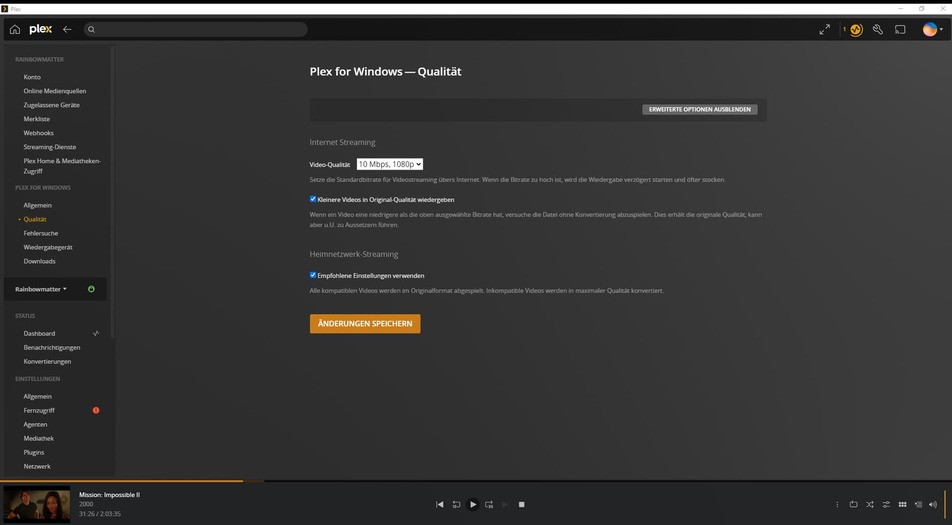Go back with the arrow icon

pos(67,29)
